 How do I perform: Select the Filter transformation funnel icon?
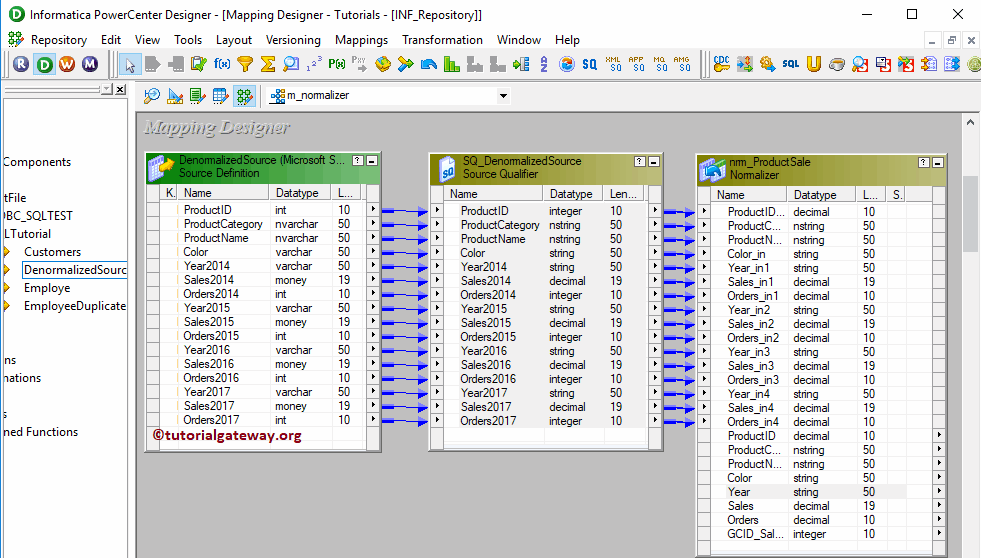pos(245,64)
